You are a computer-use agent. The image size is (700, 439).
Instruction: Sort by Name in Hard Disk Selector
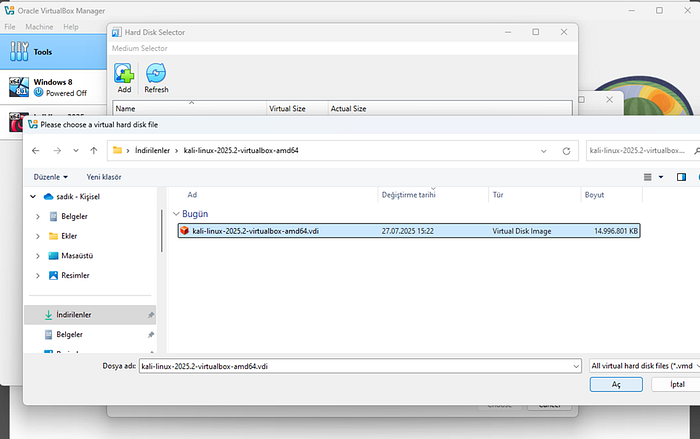[189, 109]
